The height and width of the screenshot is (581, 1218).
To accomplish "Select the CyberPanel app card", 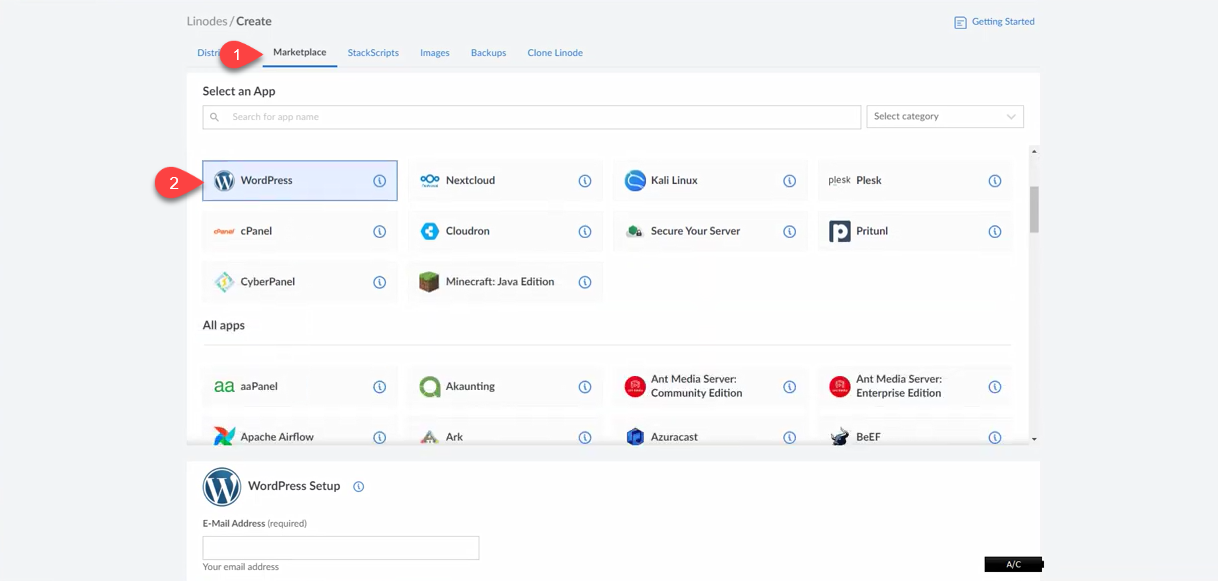I will coord(300,282).
